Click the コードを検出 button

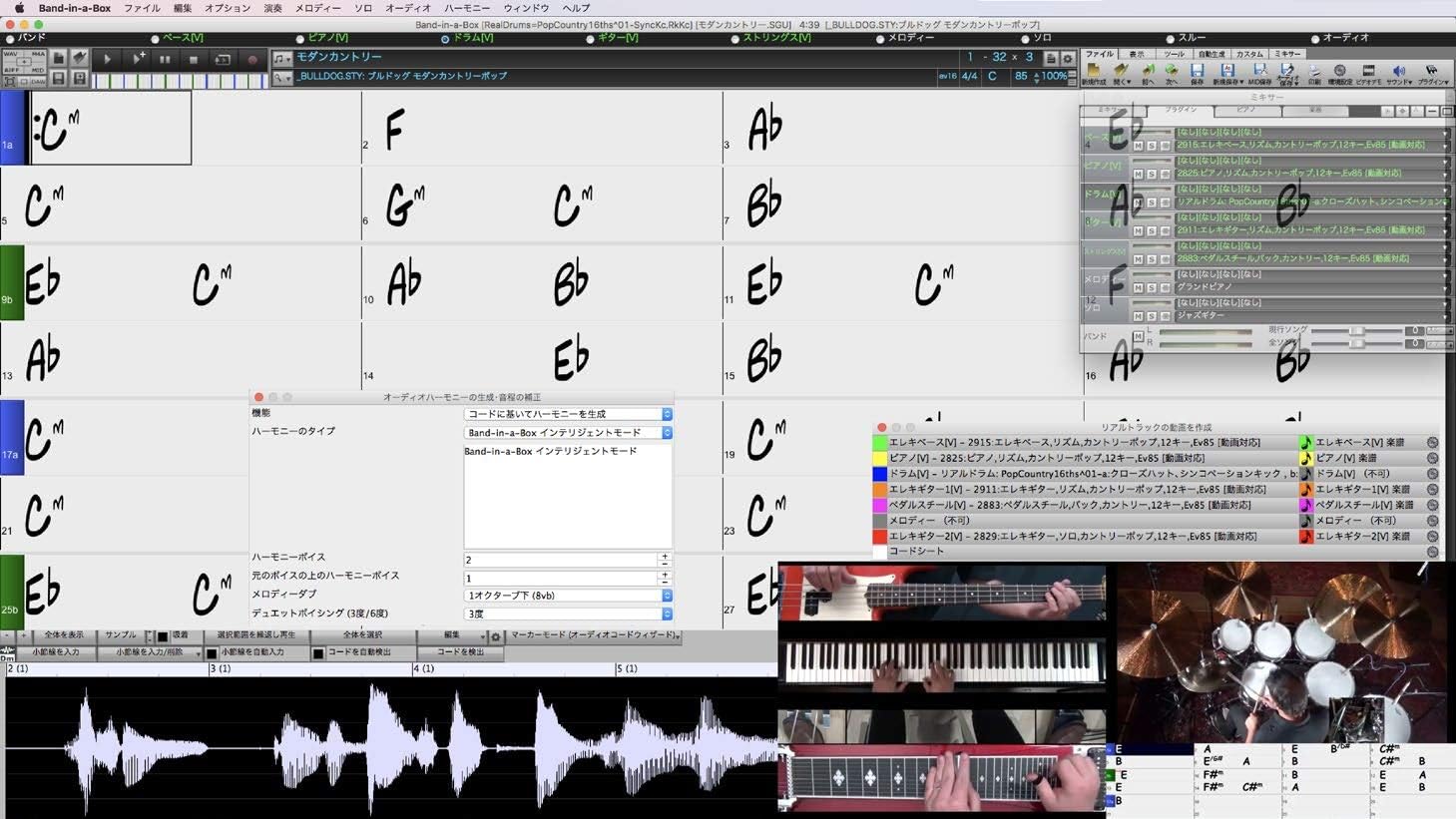tap(460, 652)
